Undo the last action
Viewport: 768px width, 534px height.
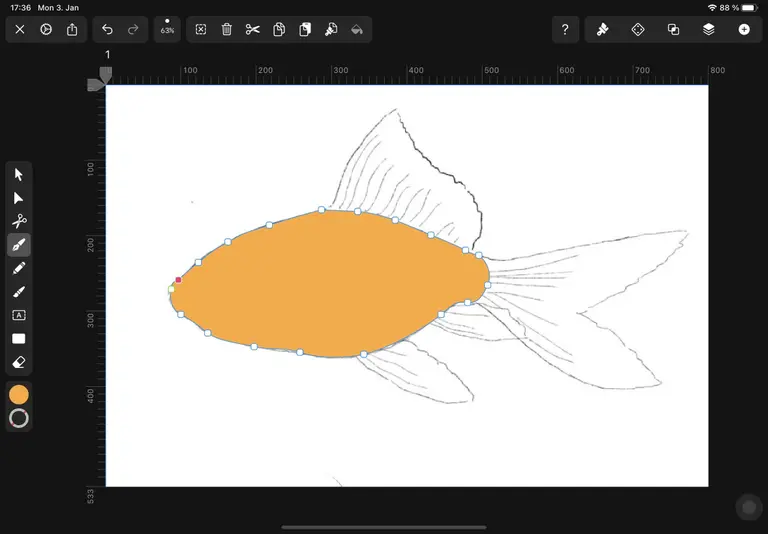(107, 30)
